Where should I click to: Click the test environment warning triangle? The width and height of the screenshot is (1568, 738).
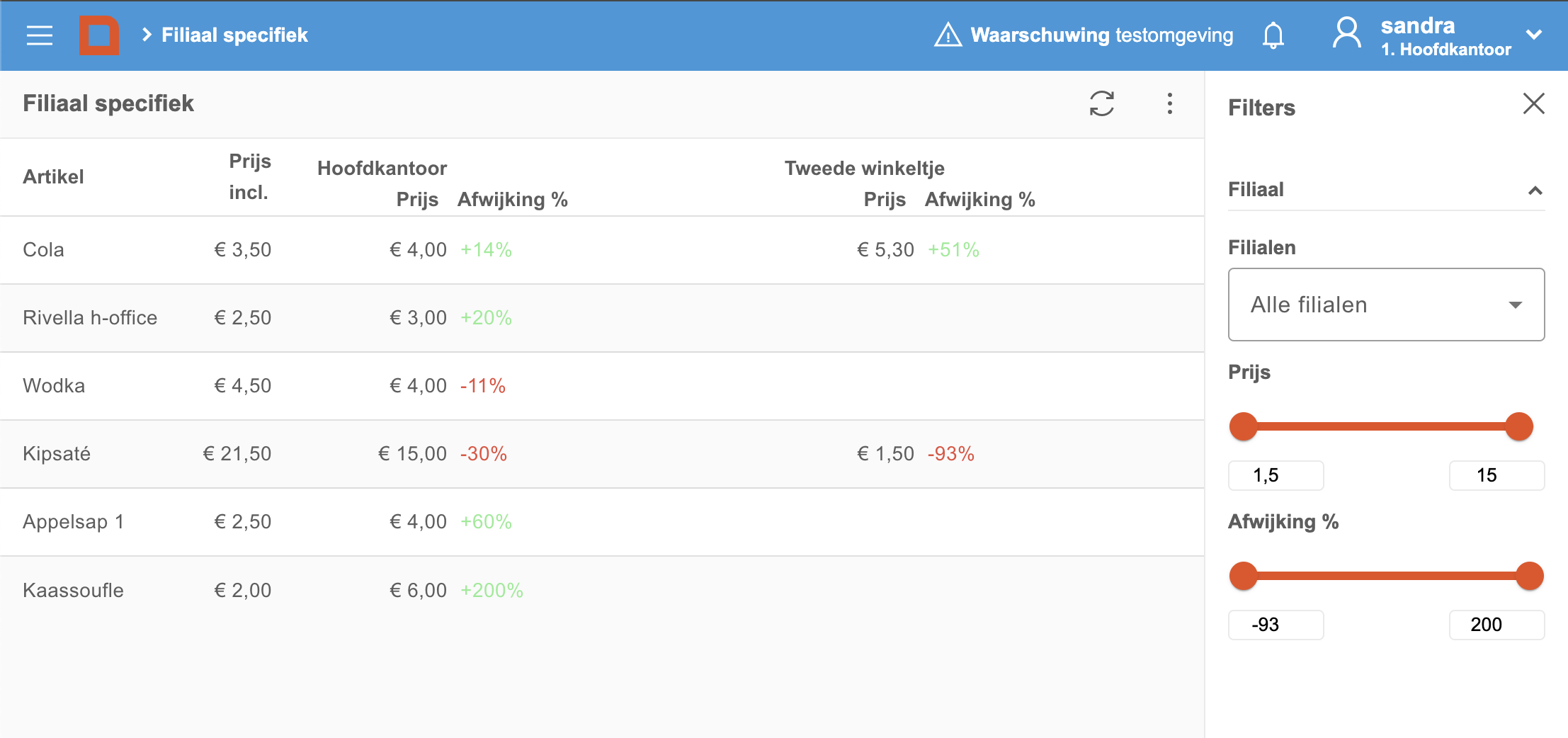[x=948, y=34]
